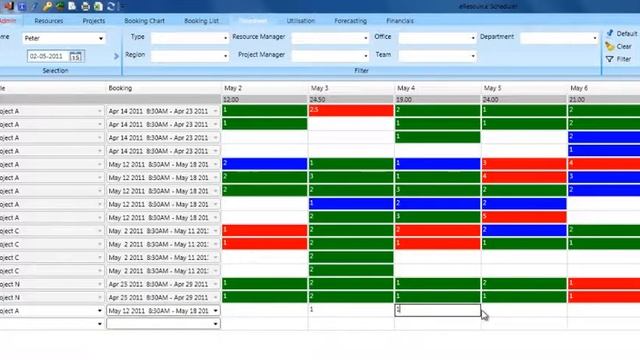Click the 21.00 total under May 6
640x360 pixels.
pyautogui.click(x=604, y=100)
